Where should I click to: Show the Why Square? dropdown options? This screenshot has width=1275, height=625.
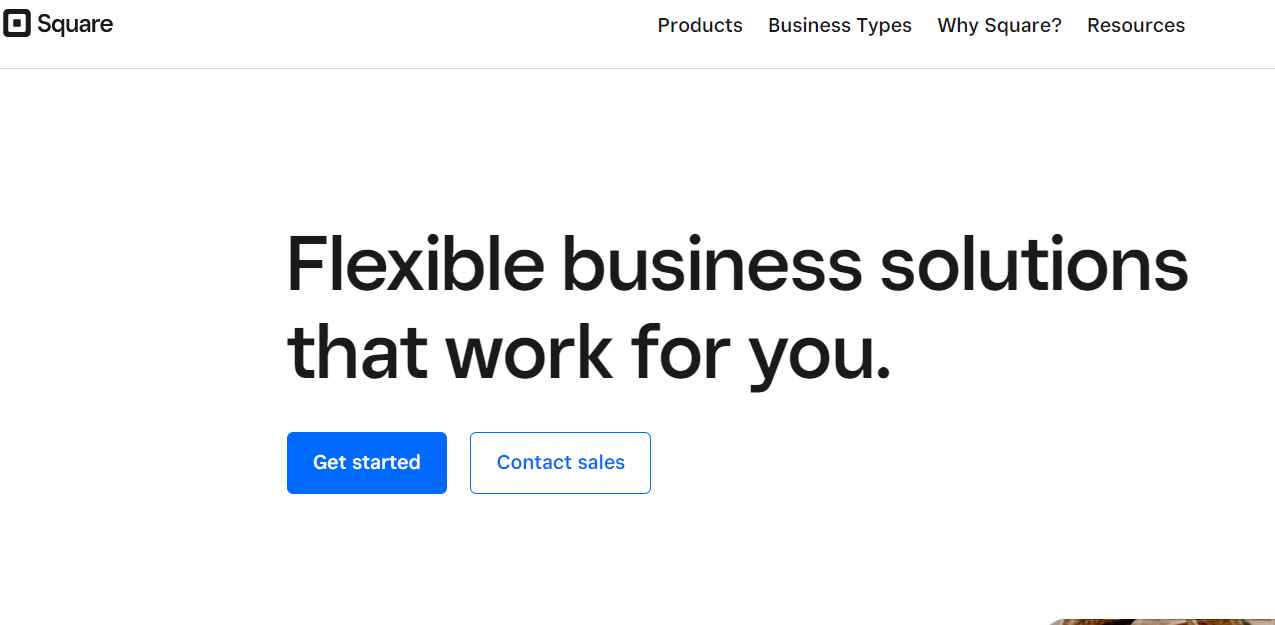tap(999, 25)
